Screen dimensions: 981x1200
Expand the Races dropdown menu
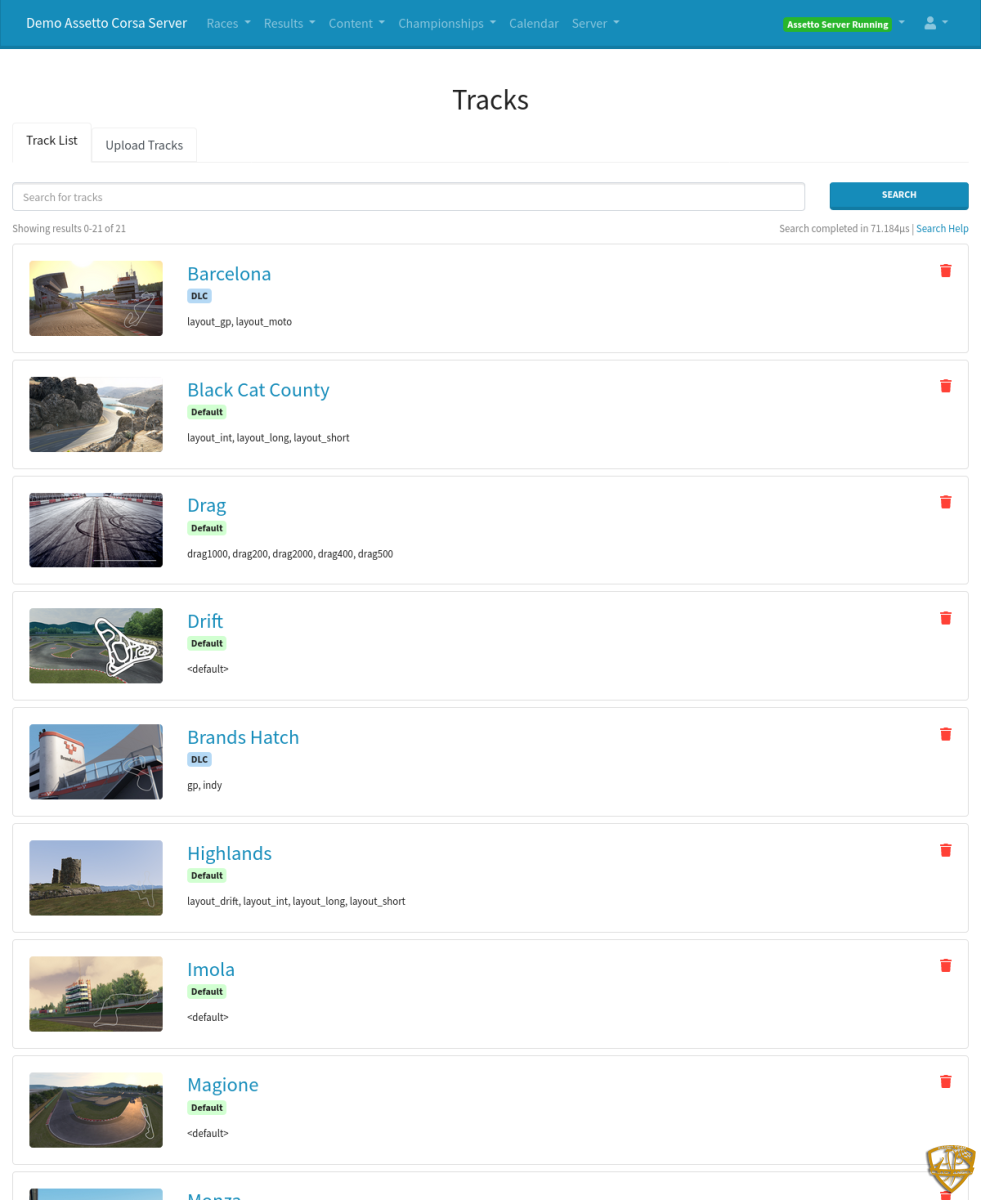pos(228,23)
